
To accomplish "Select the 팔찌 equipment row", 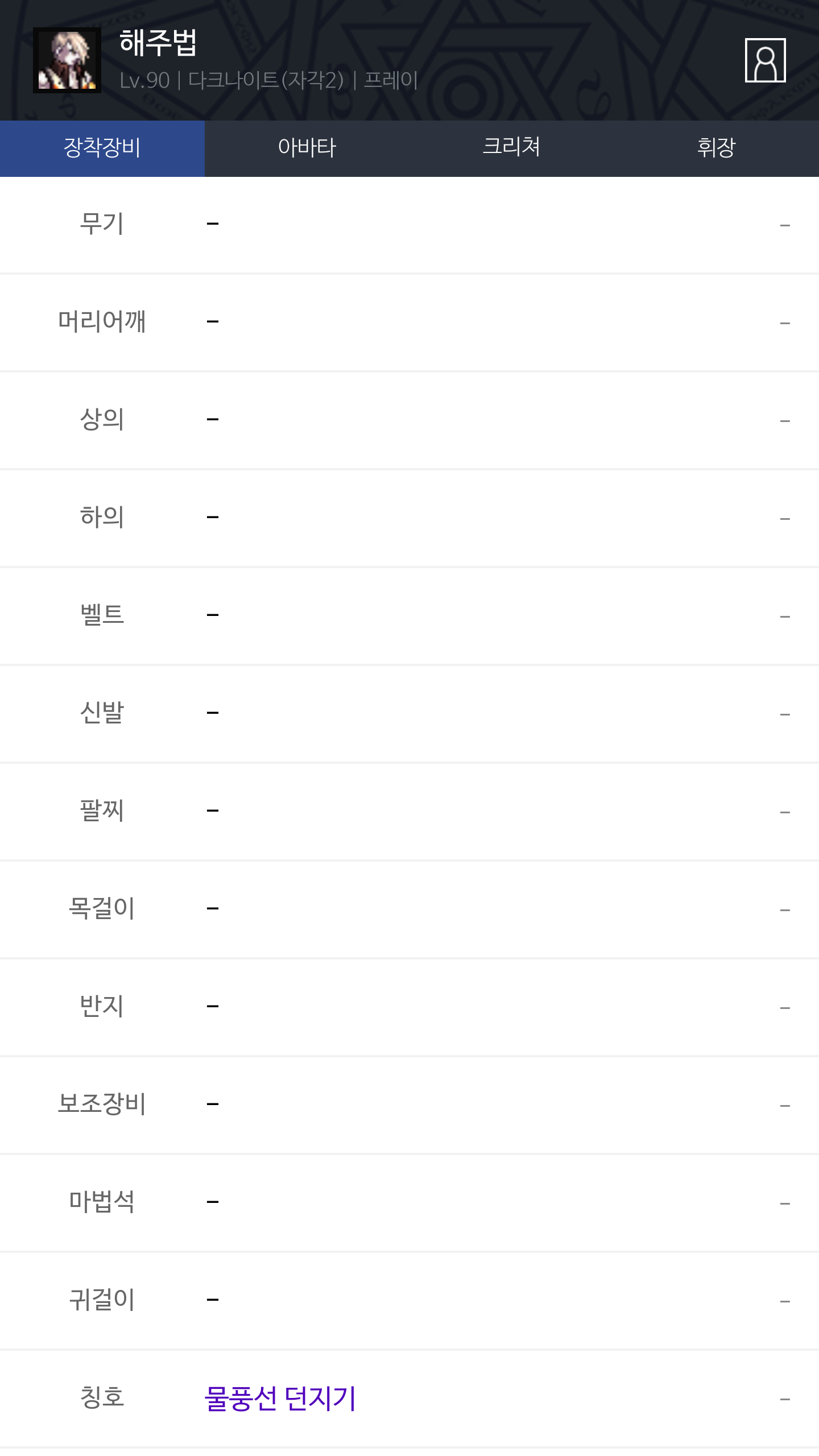I will [409, 812].
